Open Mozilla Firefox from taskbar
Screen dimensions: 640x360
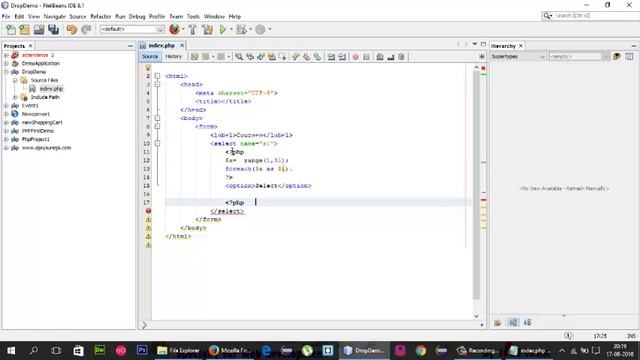229,351
